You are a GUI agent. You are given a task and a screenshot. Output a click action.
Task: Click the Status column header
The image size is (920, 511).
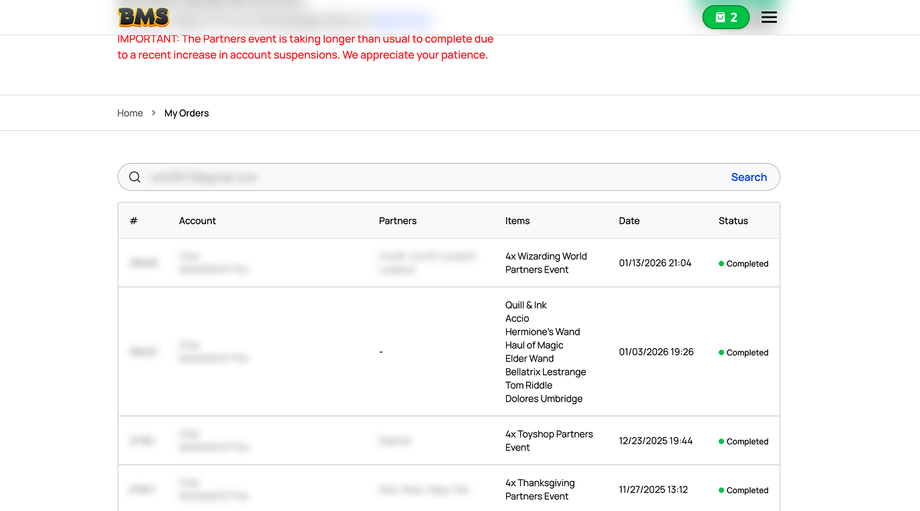click(x=733, y=221)
